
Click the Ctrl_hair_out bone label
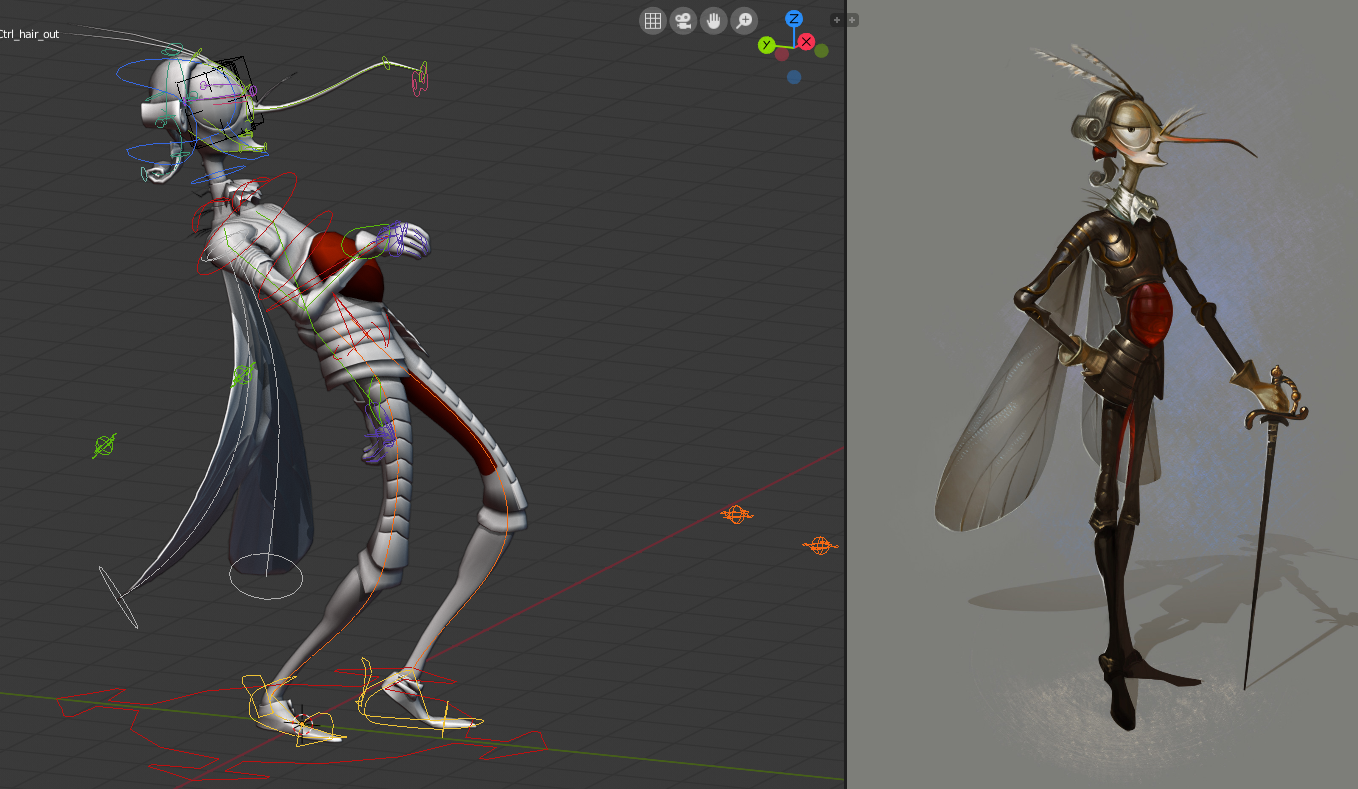30,34
